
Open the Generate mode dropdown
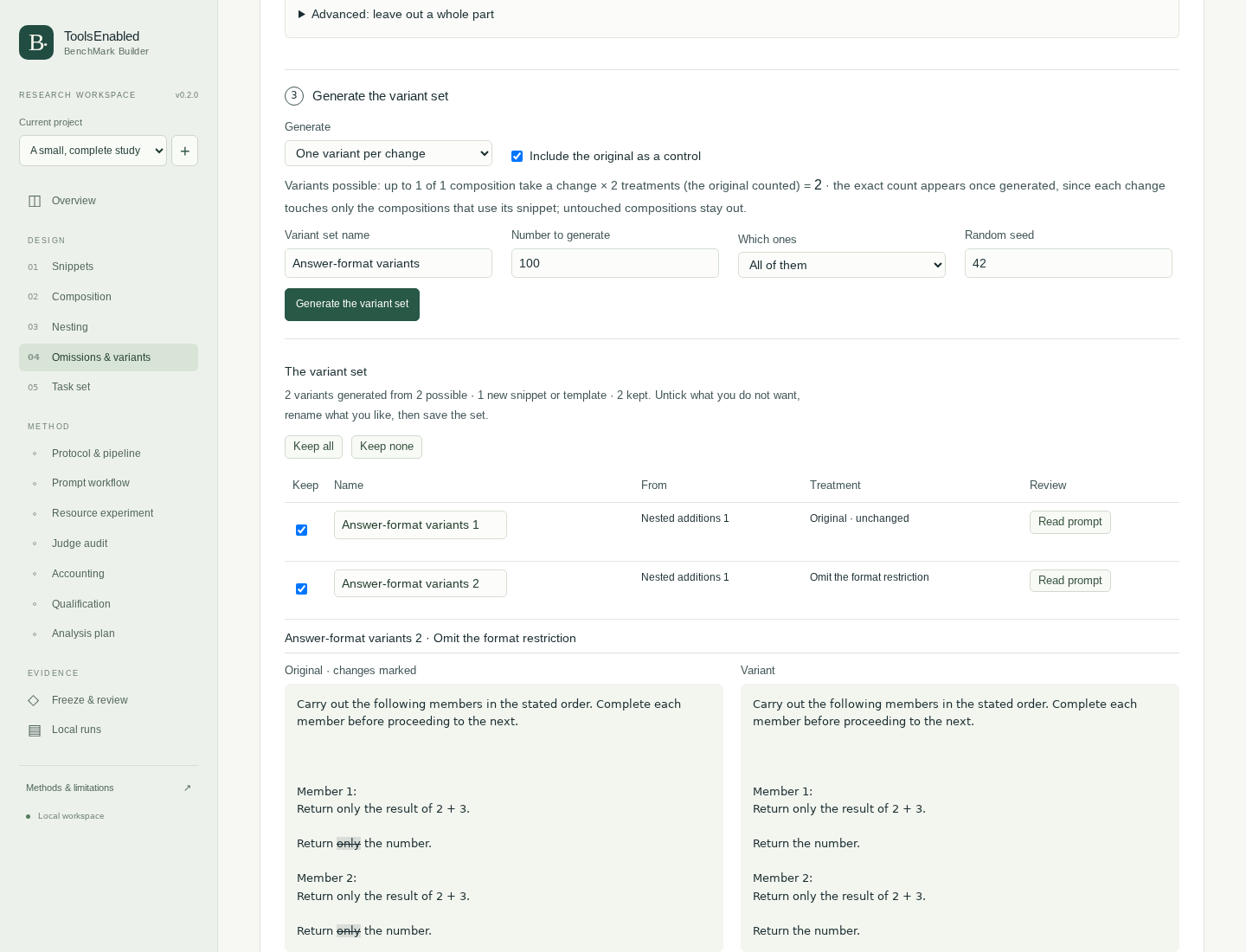pos(389,153)
